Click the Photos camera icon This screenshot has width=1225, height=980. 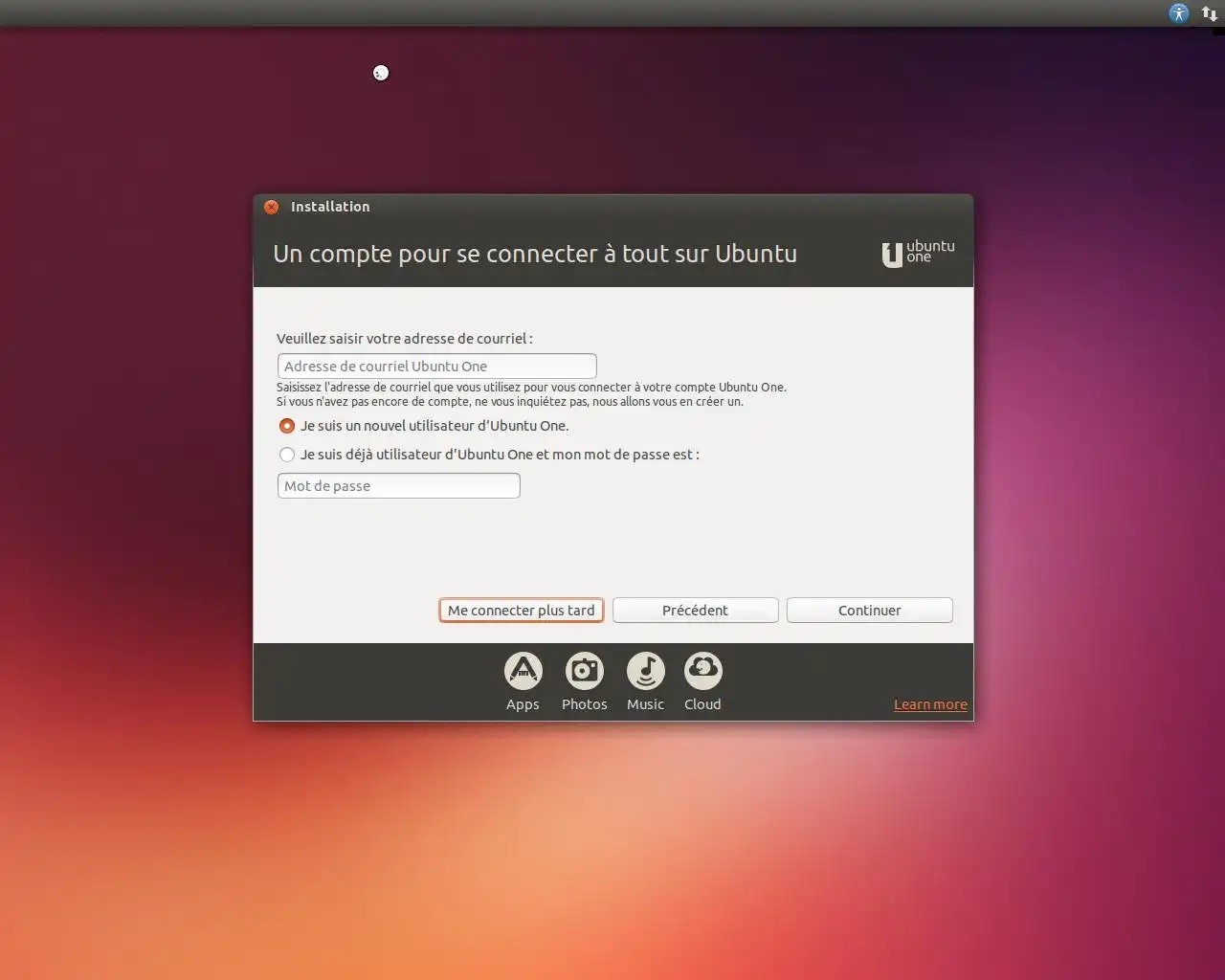pyautogui.click(x=584, y=671)
